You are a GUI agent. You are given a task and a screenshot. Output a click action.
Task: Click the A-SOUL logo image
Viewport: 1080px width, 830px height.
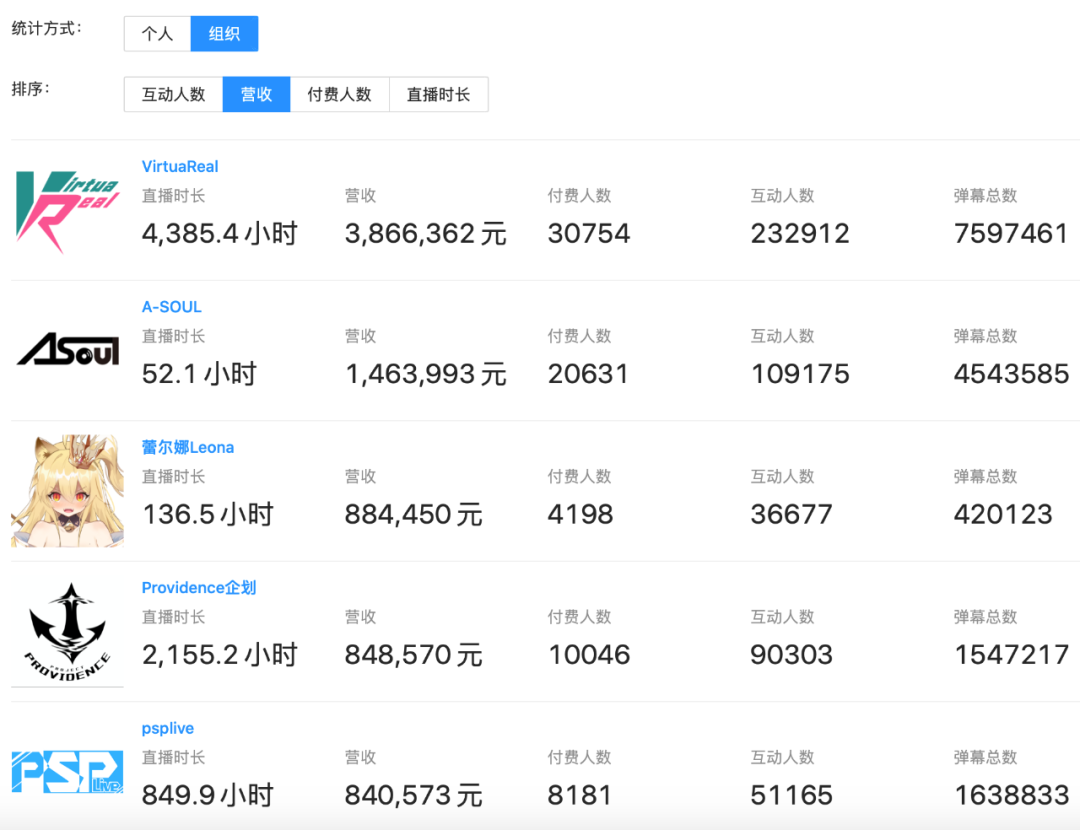[x=67, y=350]
